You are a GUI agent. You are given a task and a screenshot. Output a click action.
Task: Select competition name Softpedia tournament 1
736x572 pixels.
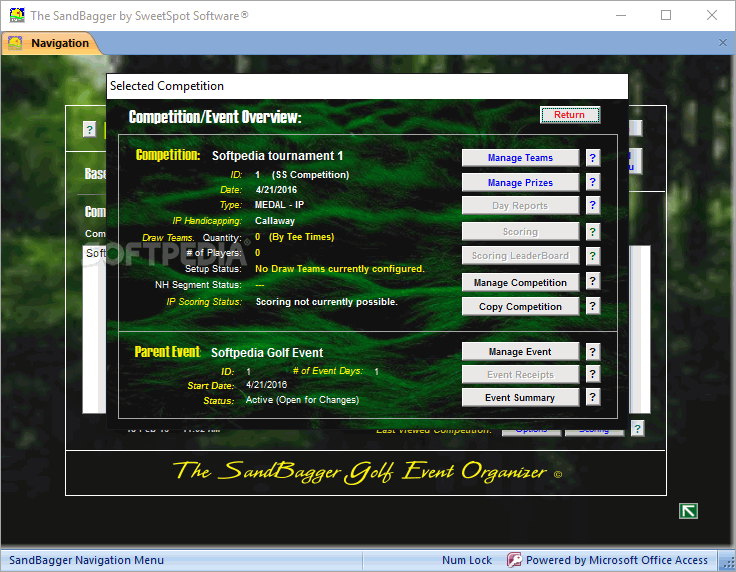(277, 156)
